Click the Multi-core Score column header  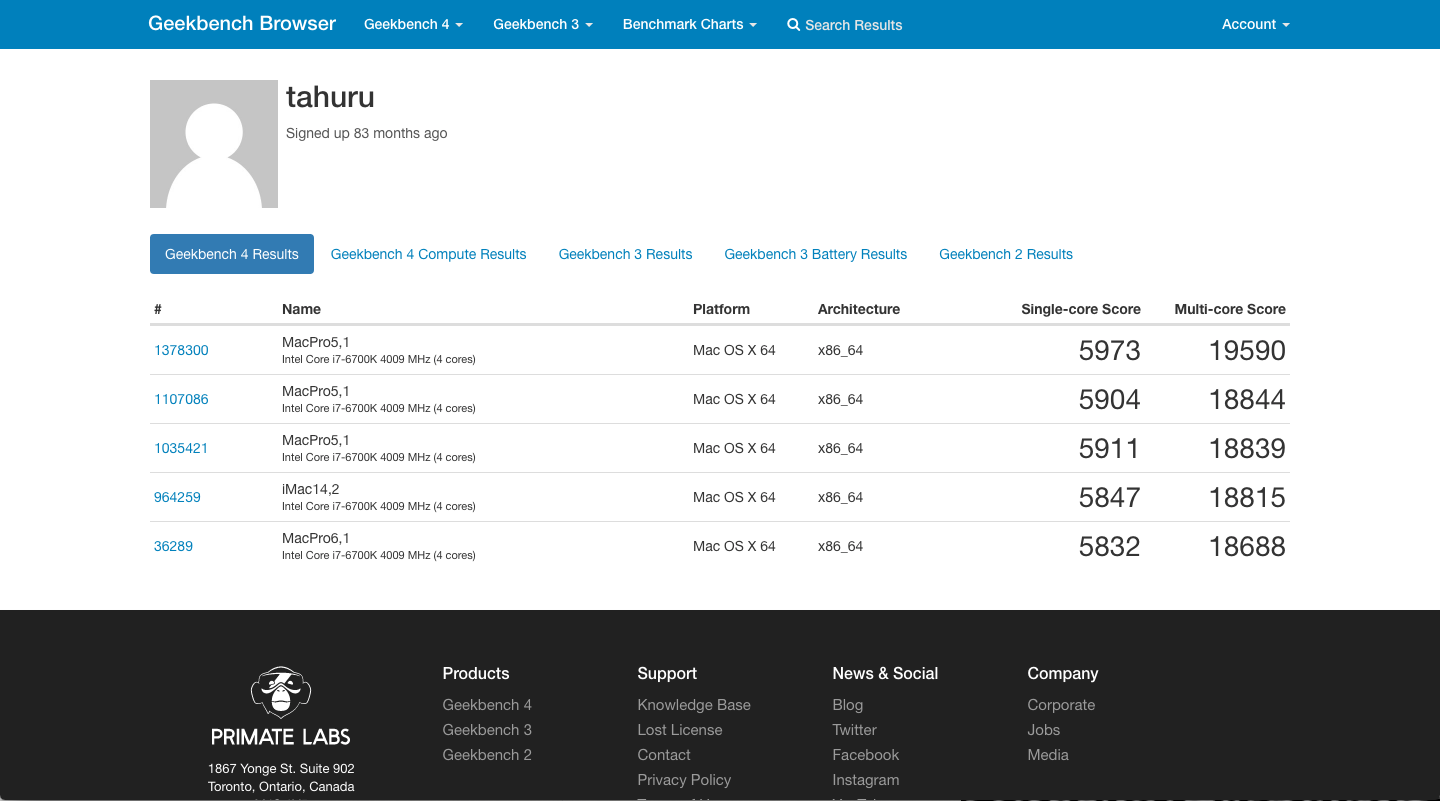pyautogui.click(x=1230, y=309)
